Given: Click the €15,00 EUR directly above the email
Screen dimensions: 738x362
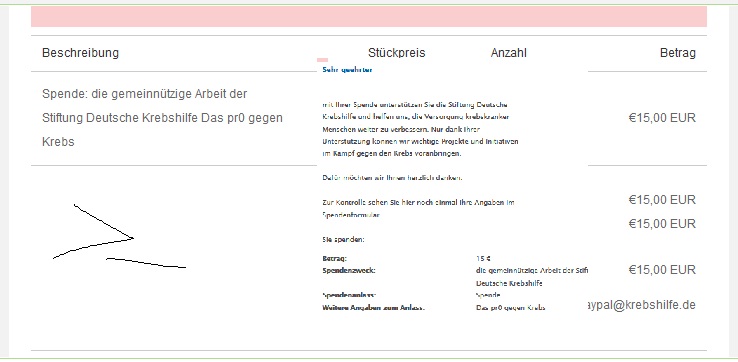Looking at the screenshot, I should tap(662, 270).
